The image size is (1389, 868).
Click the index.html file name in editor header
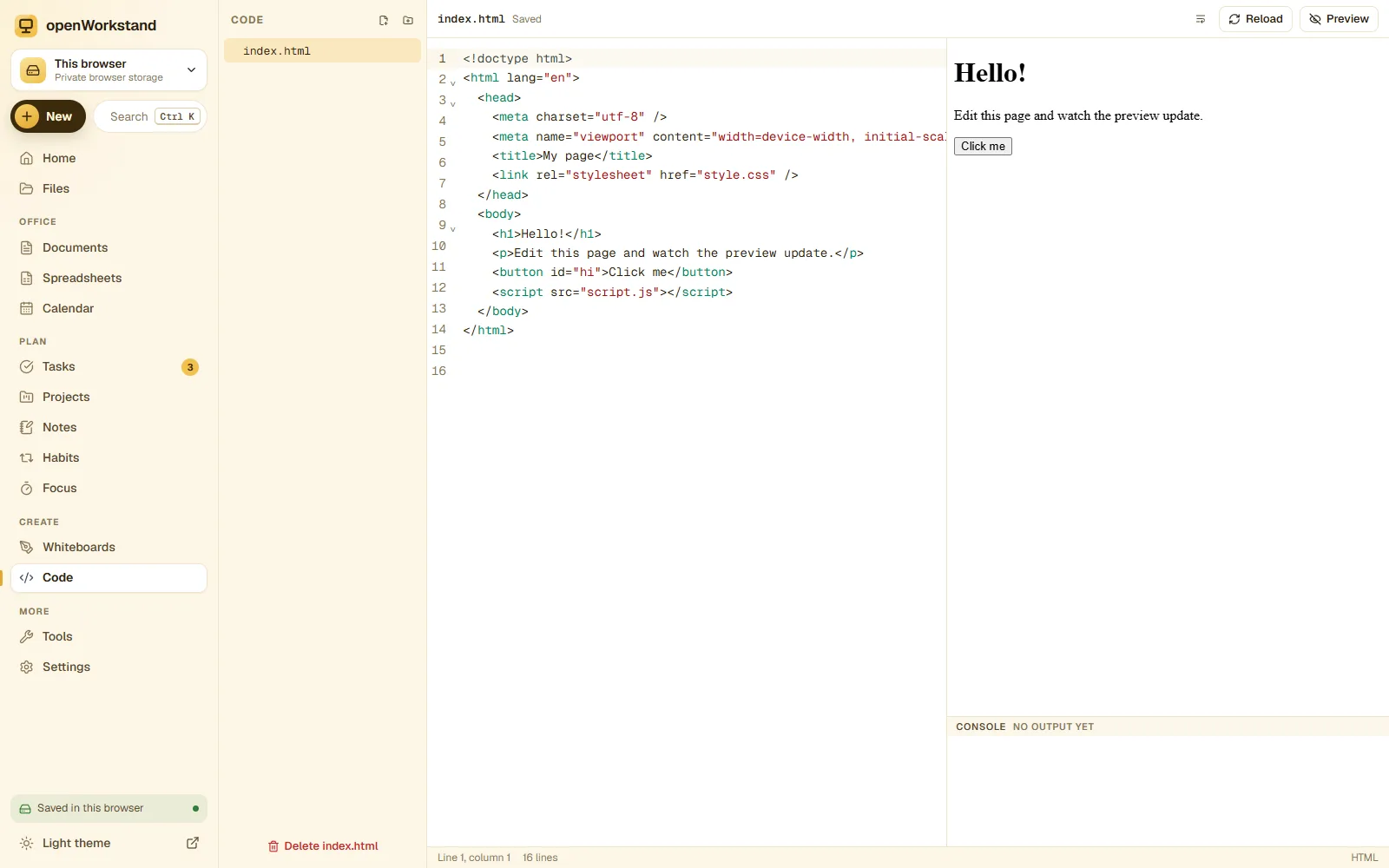[471, 19]
